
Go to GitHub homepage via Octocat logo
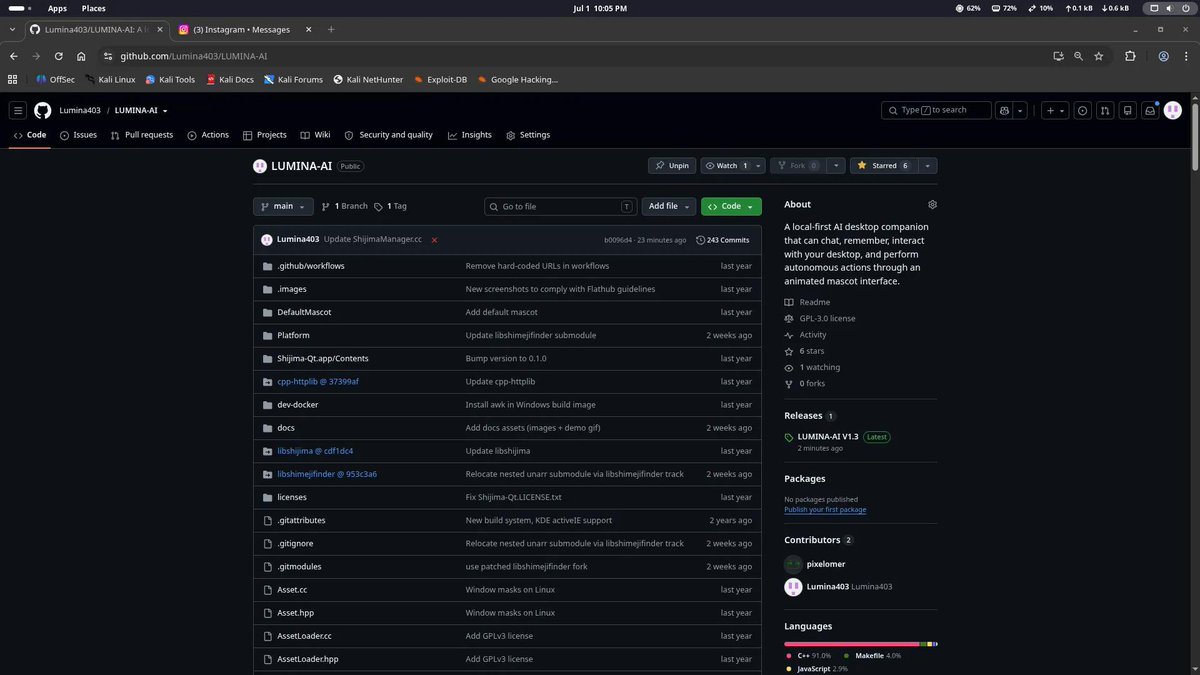click(x=42, y=110)
